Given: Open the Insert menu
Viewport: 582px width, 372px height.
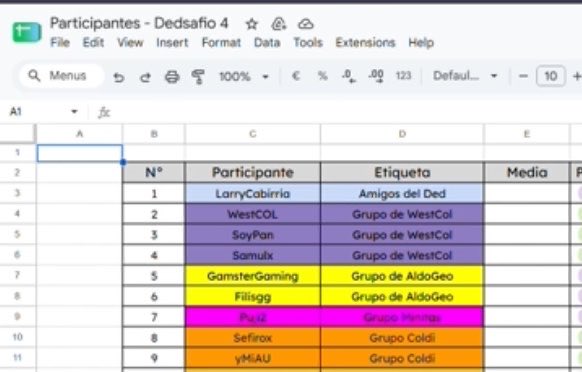Looking at the screenshot, I should pos(172,43).
